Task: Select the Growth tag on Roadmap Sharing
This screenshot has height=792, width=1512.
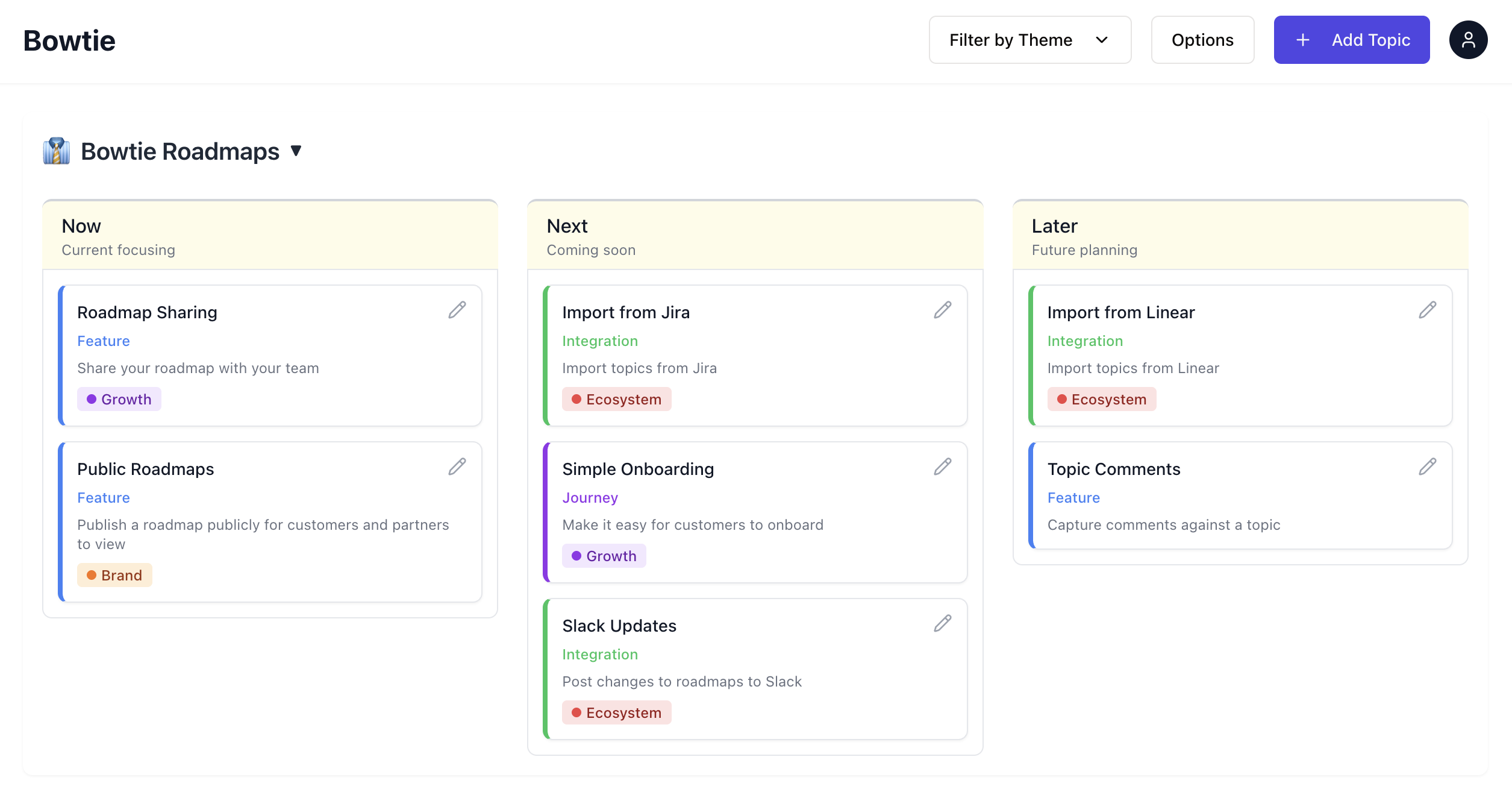Action: (x=119, y=399)
